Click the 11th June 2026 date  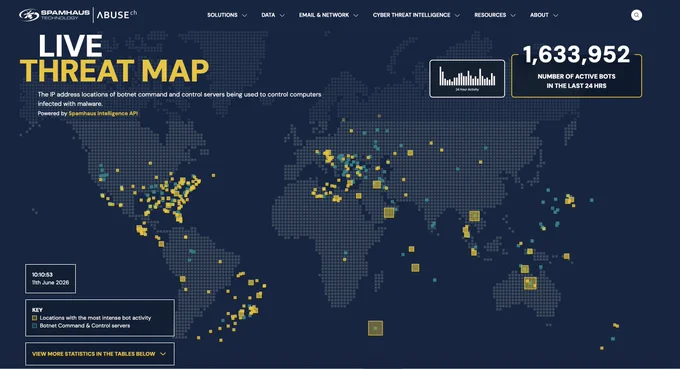click(x=50, y=283)
